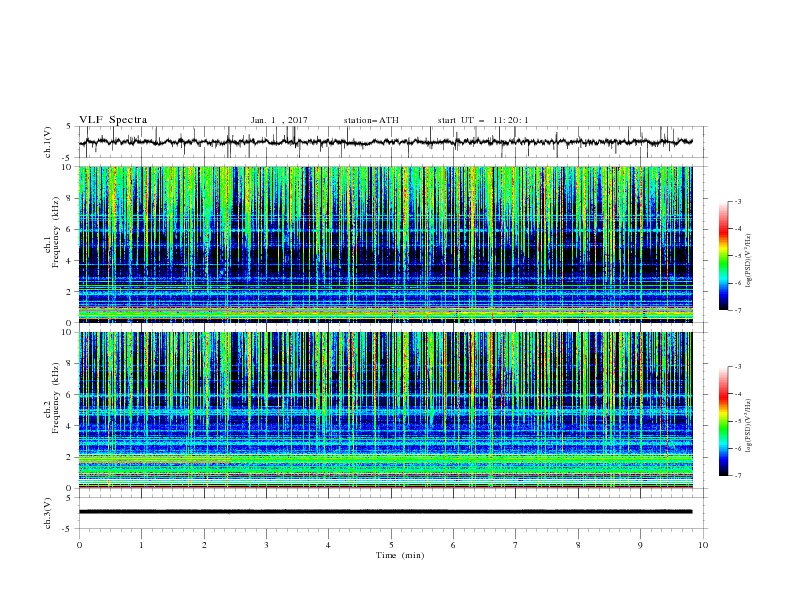792x612 pixels.
Task: Click the 'ch.1(V)' waveform axis label
Action: point(48,142)
